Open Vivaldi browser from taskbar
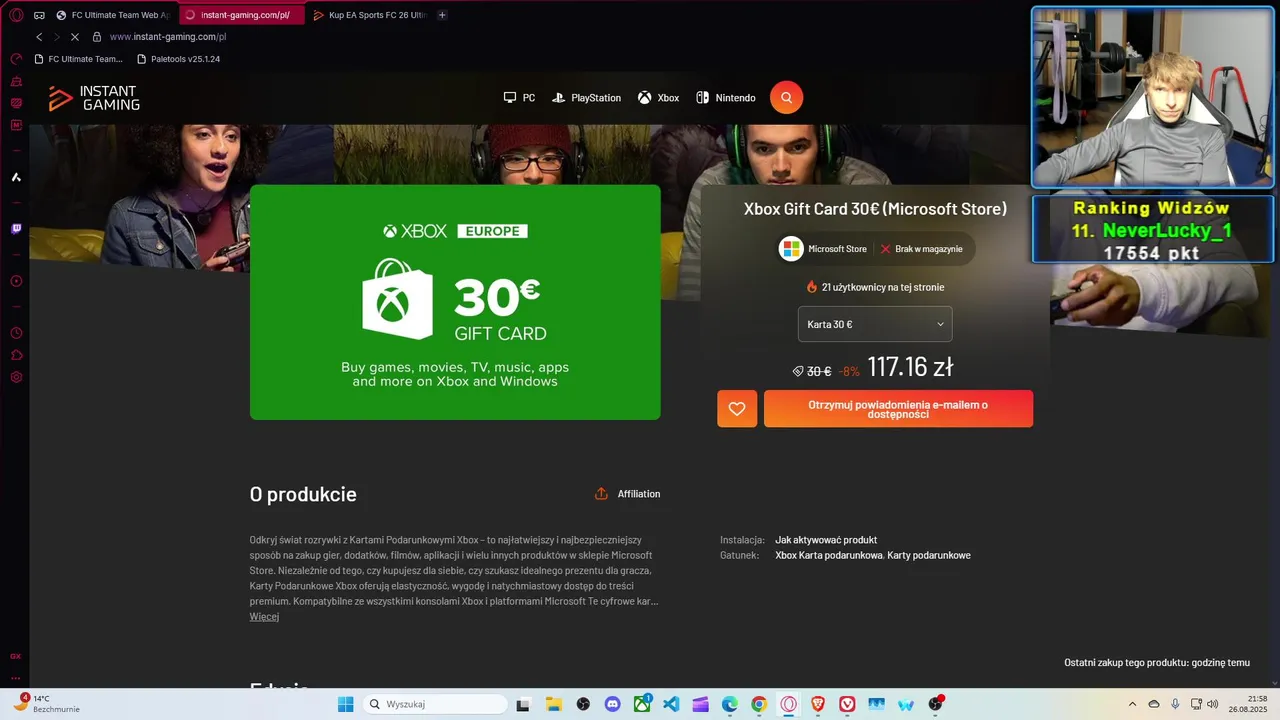This screenshot has width=1280, height=720. tap(847, 705)
